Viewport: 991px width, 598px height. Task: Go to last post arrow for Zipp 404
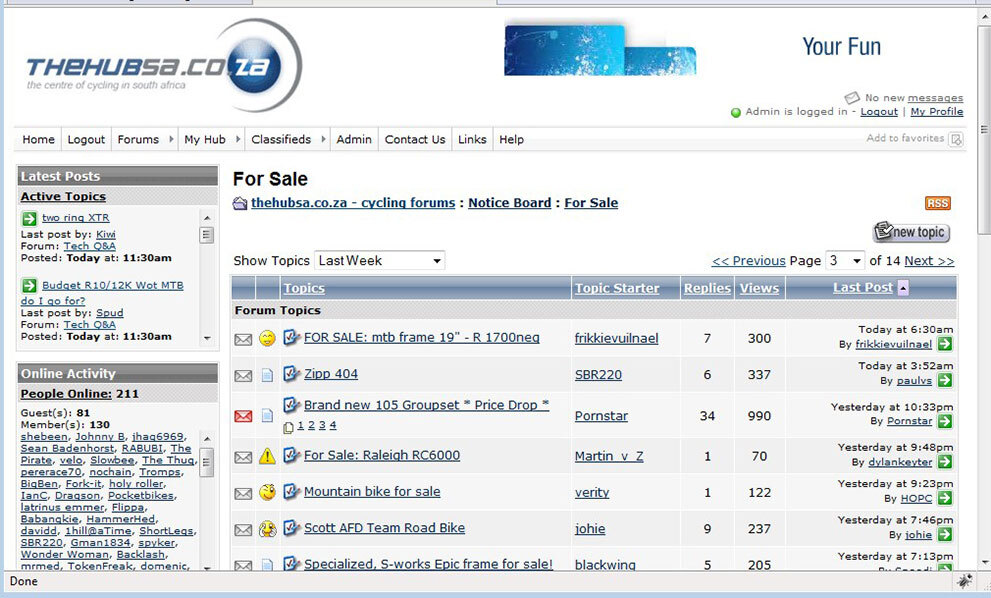coord(945,381)
